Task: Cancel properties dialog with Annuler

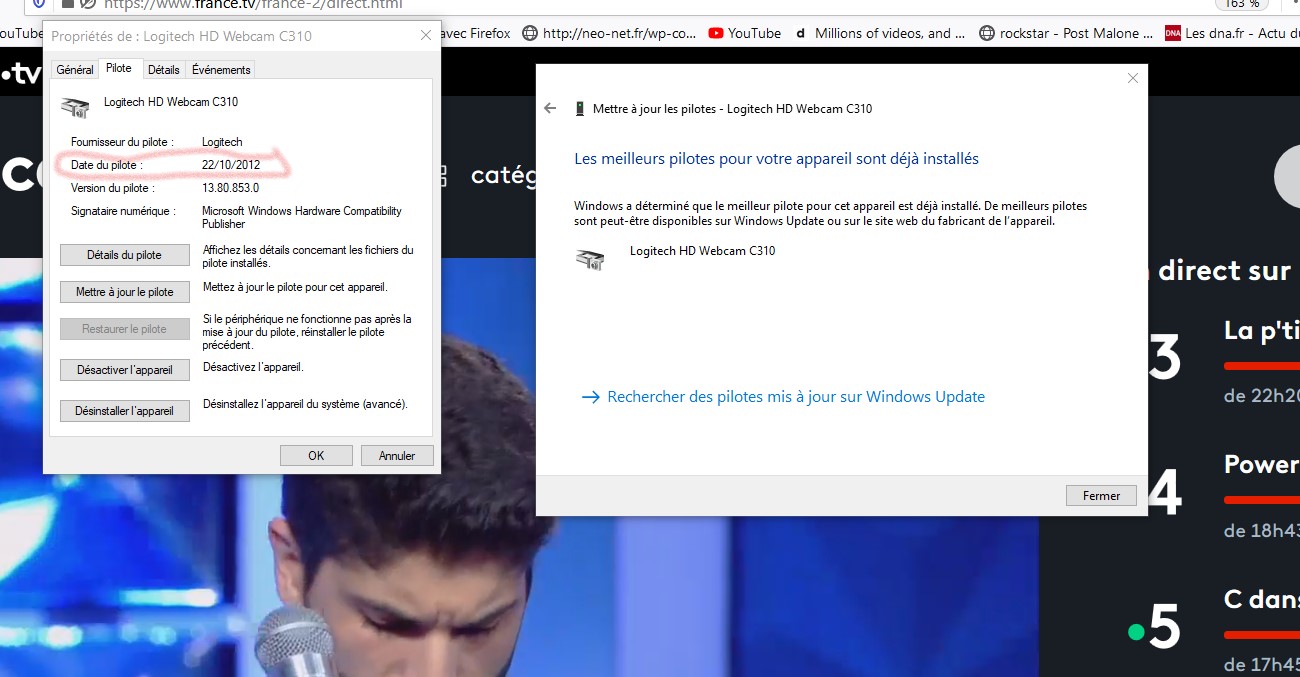Action: pos(397,456)
